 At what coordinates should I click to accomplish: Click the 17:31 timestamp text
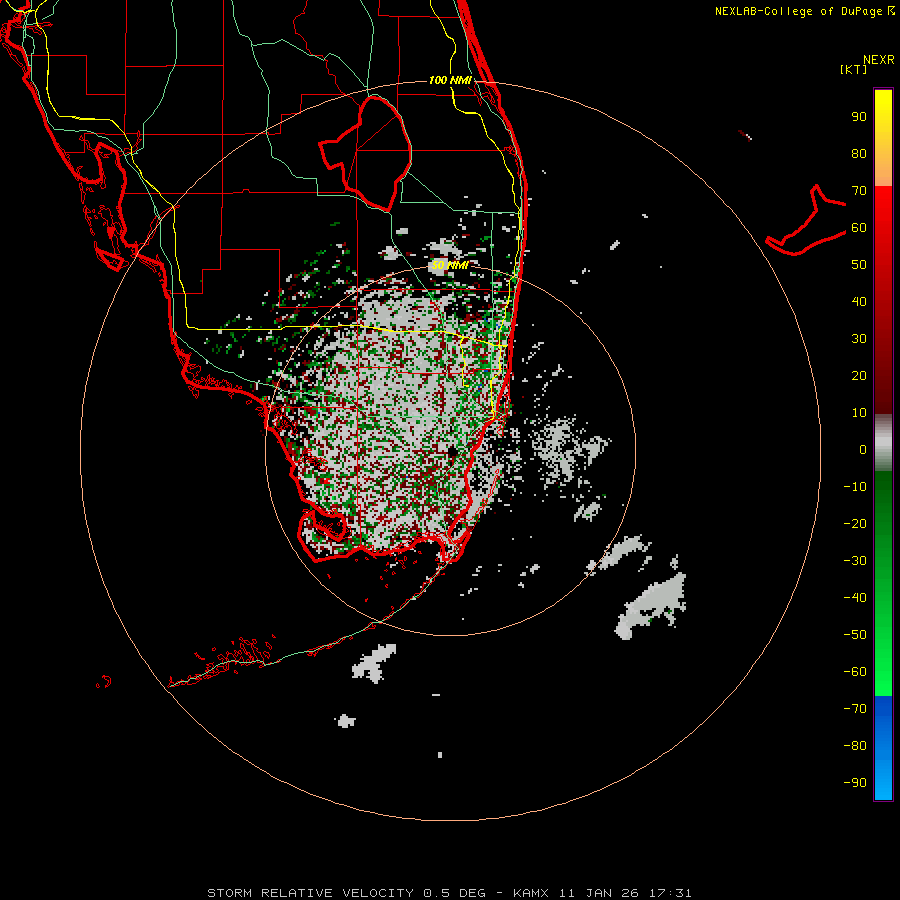point(670,893)
